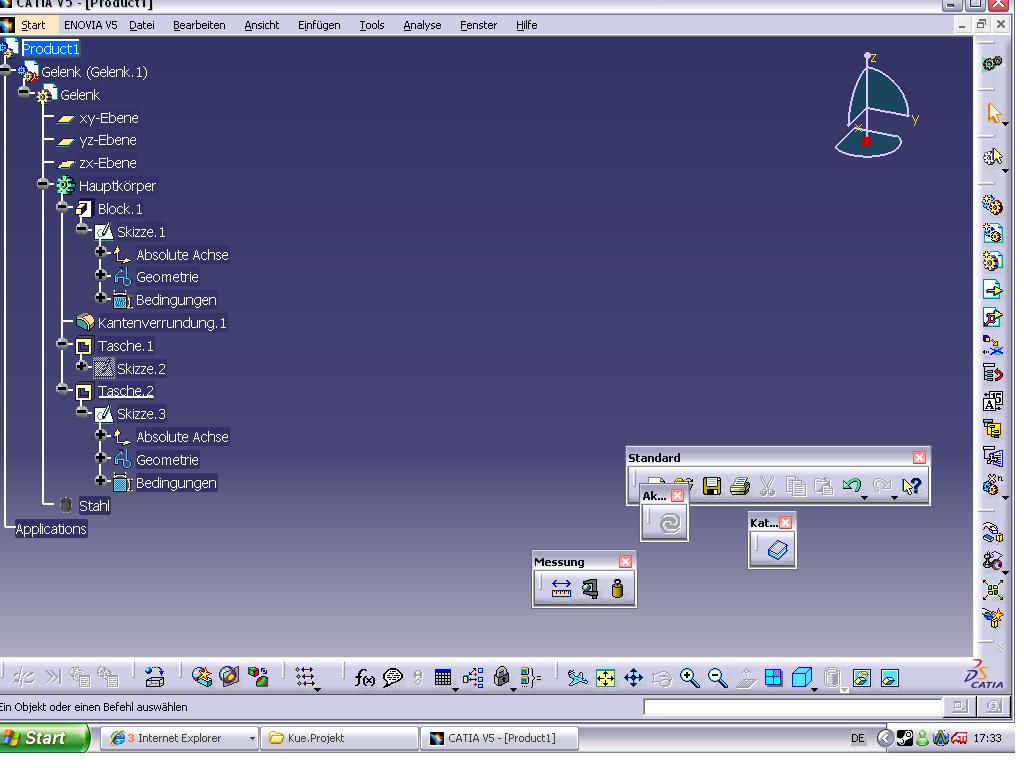Click the Fly Mode airplane icon
Viewport: 1024px width, 768px height.
(577, 678)
